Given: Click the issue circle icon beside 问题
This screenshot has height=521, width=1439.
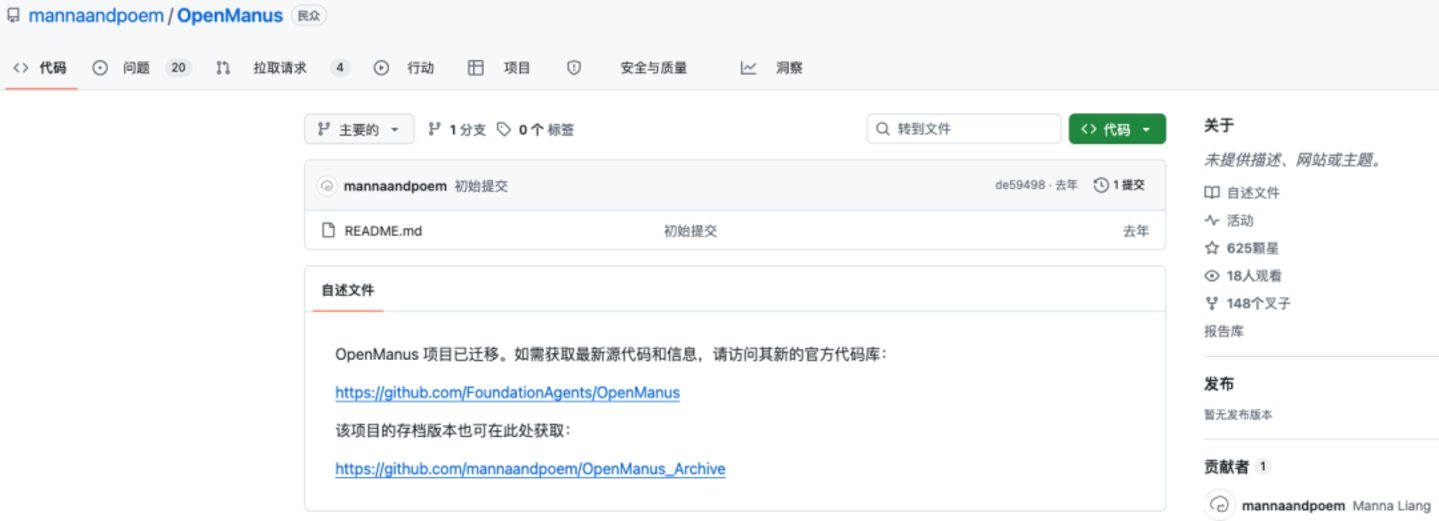Looking at the screenshot, I should 100,68.
